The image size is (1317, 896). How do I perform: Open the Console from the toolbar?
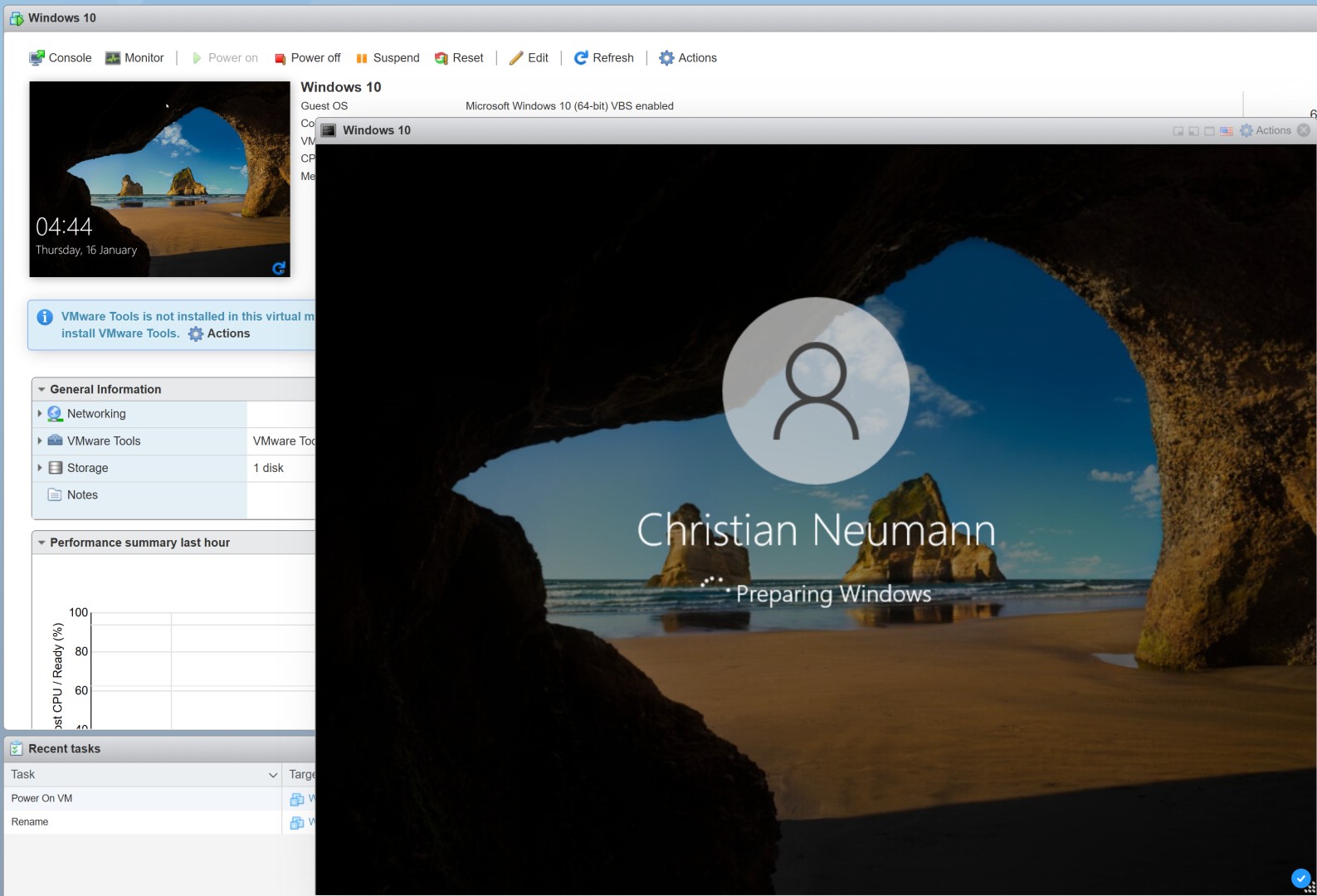click(60, 58)
